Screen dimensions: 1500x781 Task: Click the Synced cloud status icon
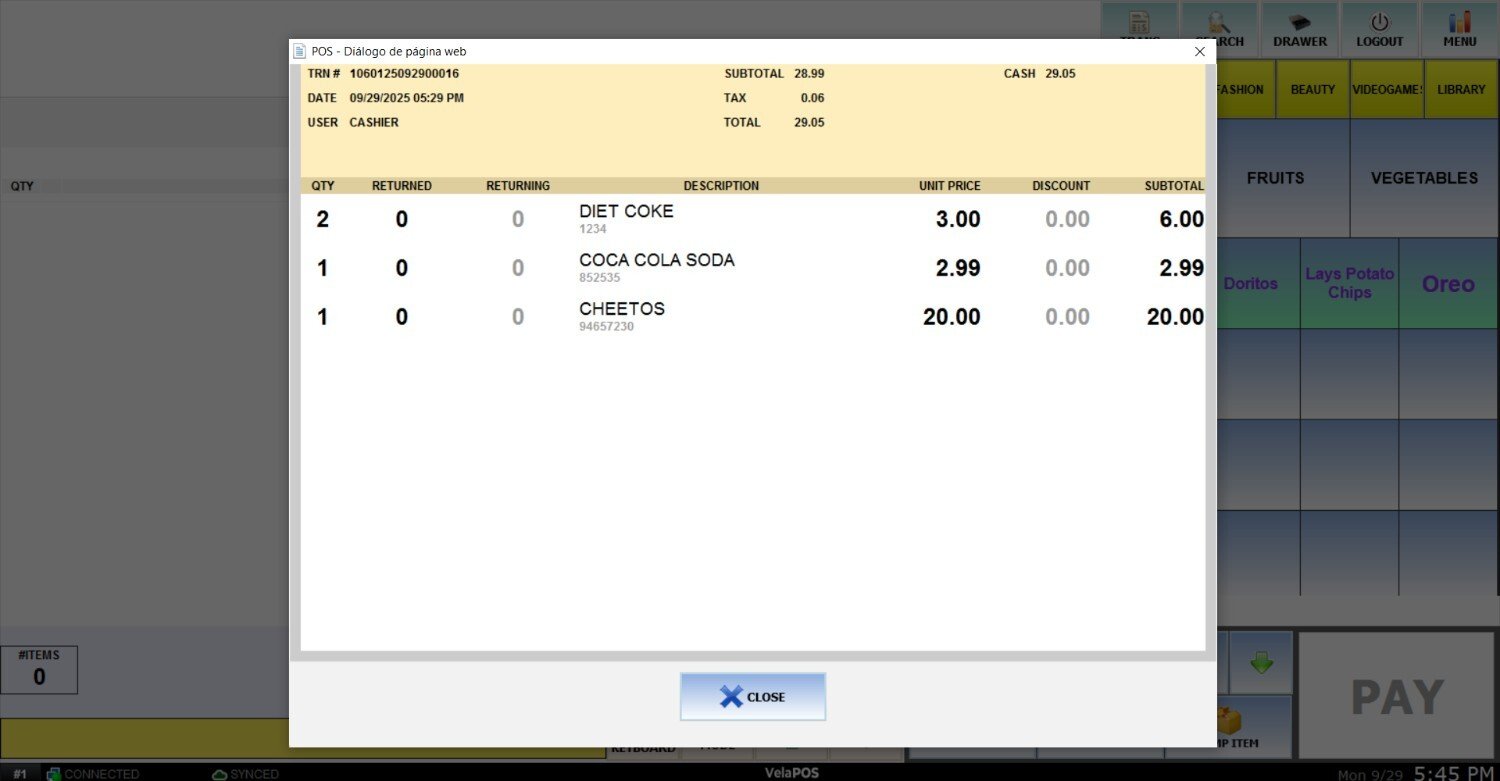(x=220, y=774)
